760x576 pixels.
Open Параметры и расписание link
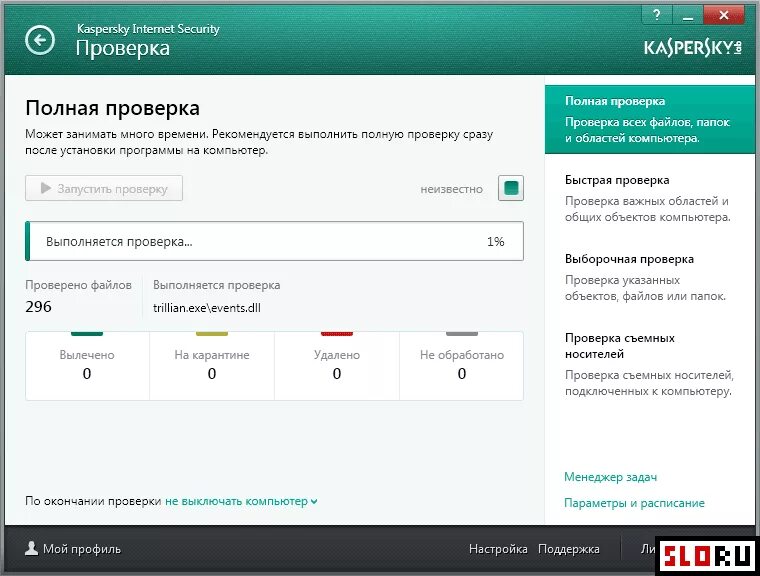(x=634, y=503)
